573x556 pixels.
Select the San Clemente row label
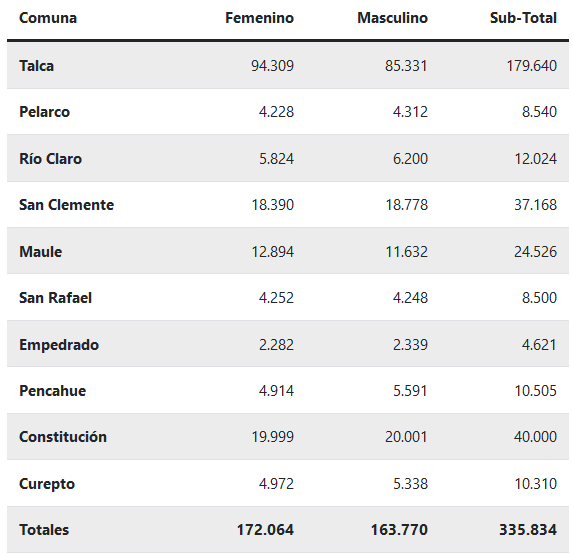tap(67, 205)
